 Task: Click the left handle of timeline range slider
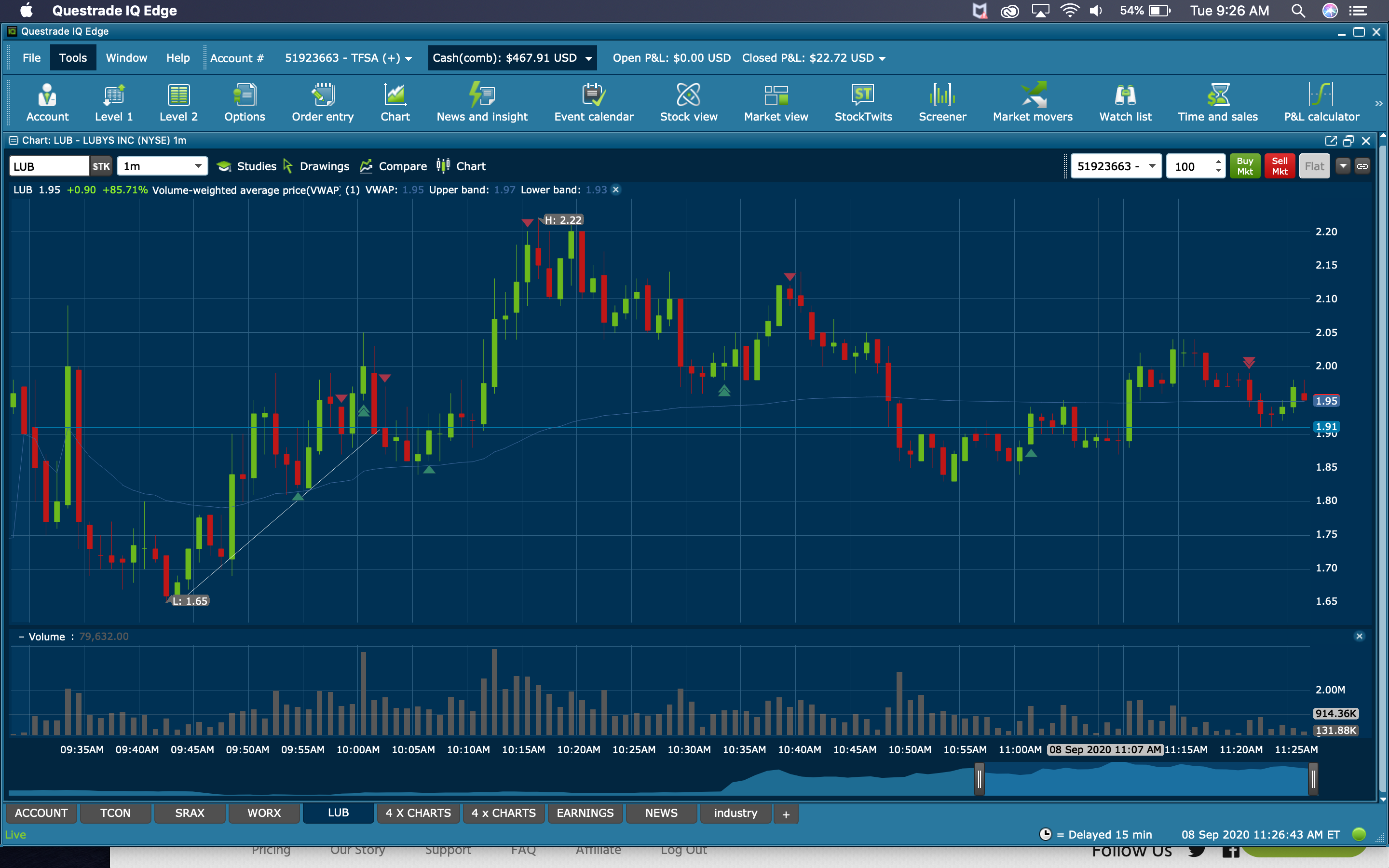tap(979, 779)
